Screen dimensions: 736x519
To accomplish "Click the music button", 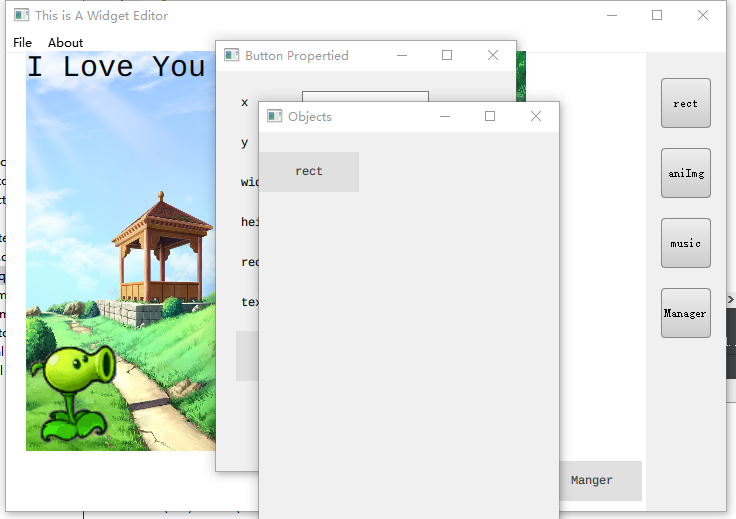I will 685,243.
